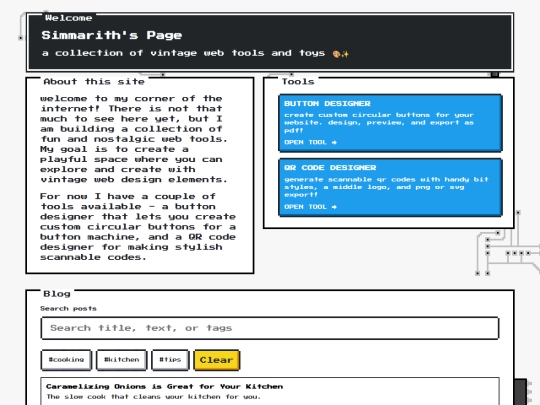Click the 'welcome to my corner' paragraph
Screen dimensions: 540x405
click(134, 139)
